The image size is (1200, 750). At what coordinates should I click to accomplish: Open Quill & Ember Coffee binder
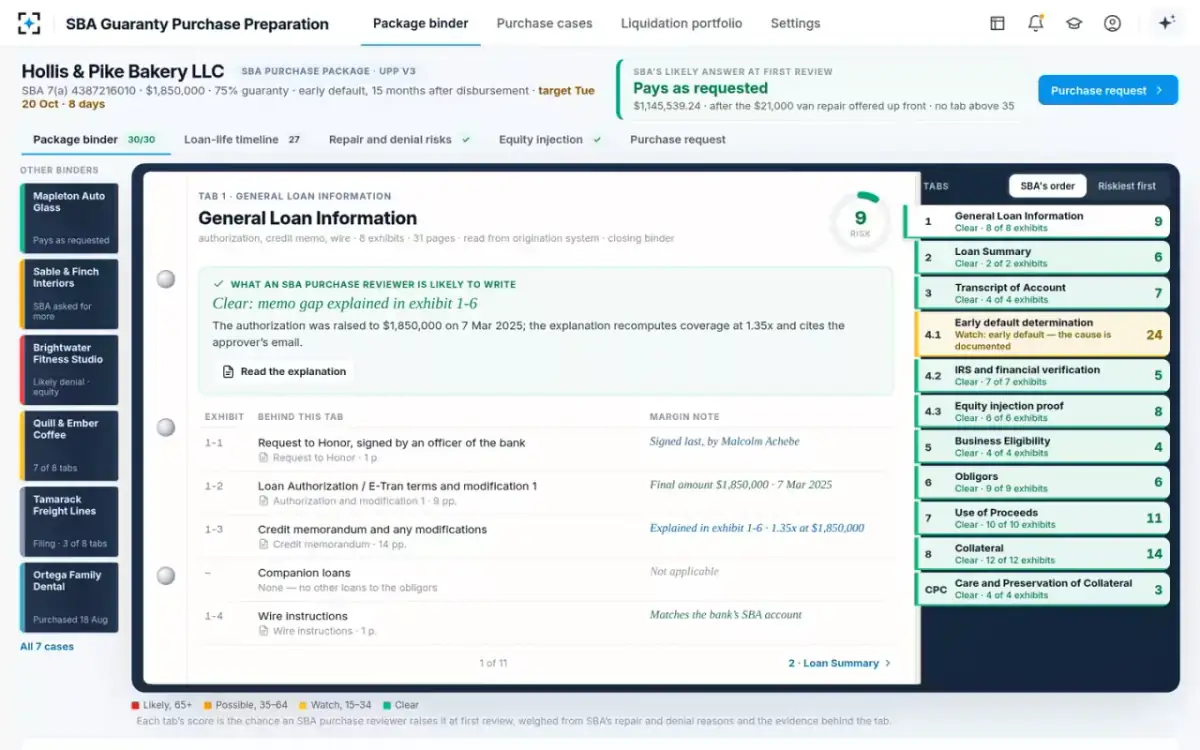(x=69, y=446)
